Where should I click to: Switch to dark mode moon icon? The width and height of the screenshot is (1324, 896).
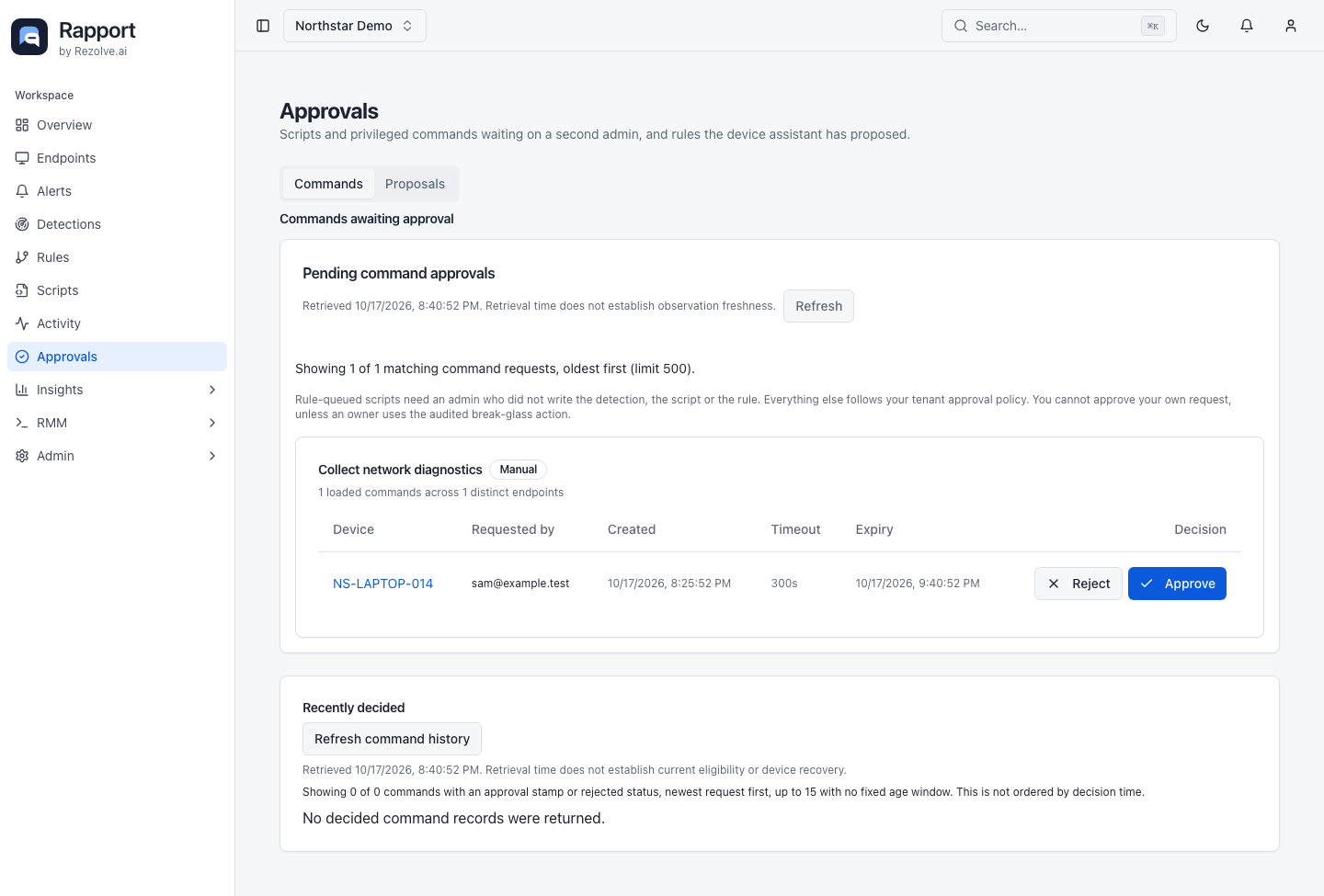click(1203, 26)
